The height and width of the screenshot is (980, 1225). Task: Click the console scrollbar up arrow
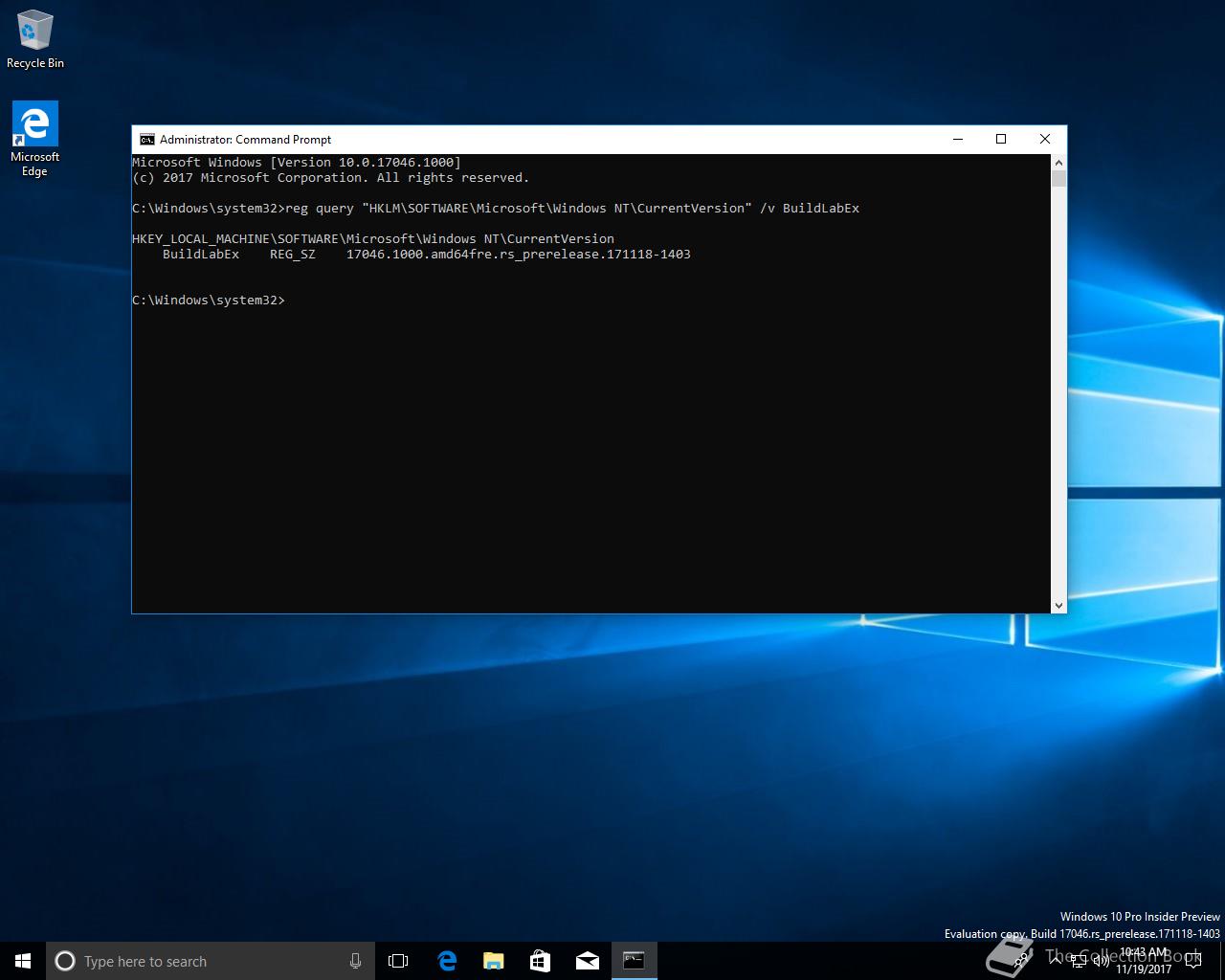tap(1058, 162)
